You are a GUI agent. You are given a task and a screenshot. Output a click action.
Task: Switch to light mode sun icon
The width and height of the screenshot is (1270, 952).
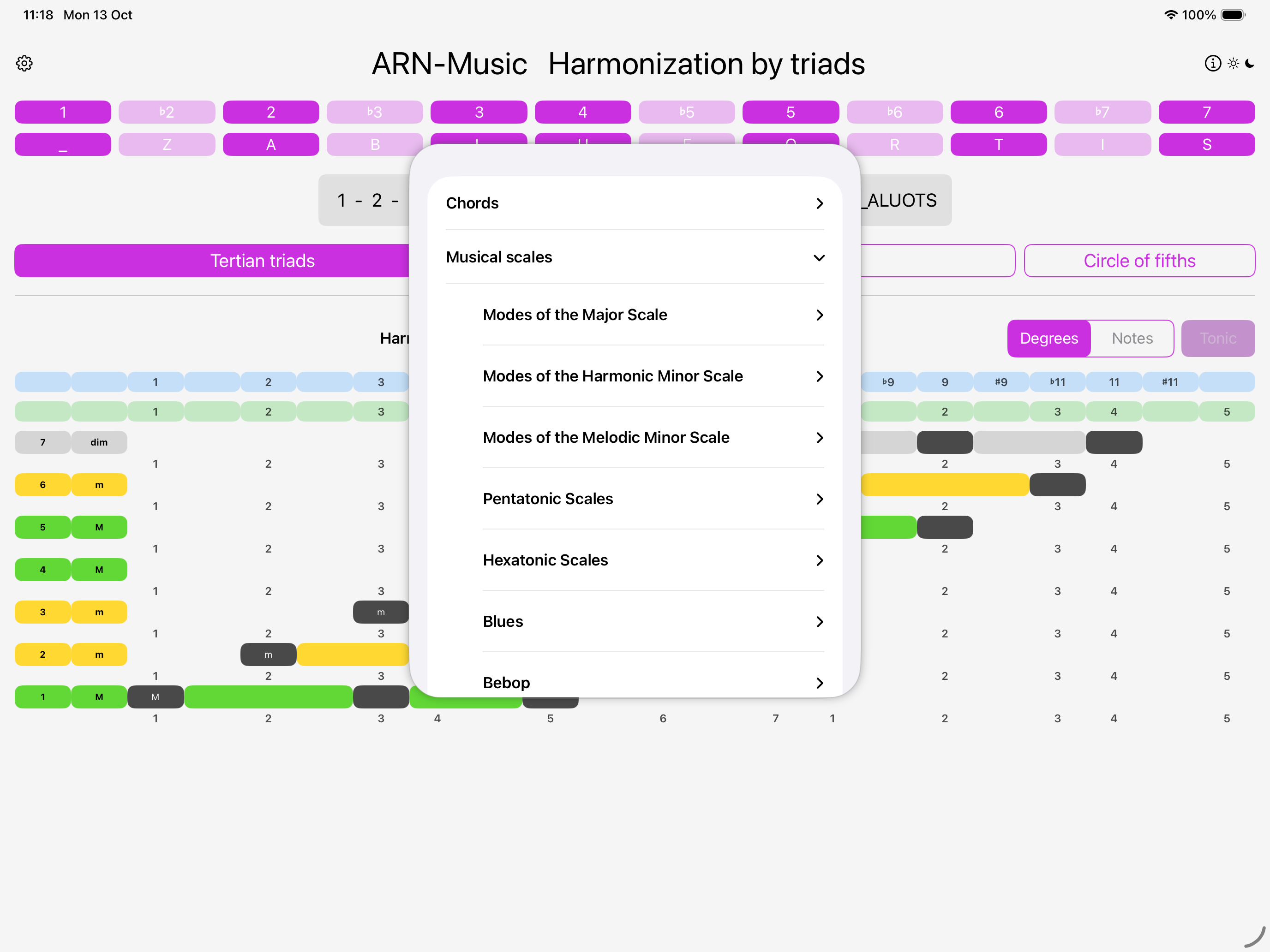pyautogui.click(x=1233, y=63)
